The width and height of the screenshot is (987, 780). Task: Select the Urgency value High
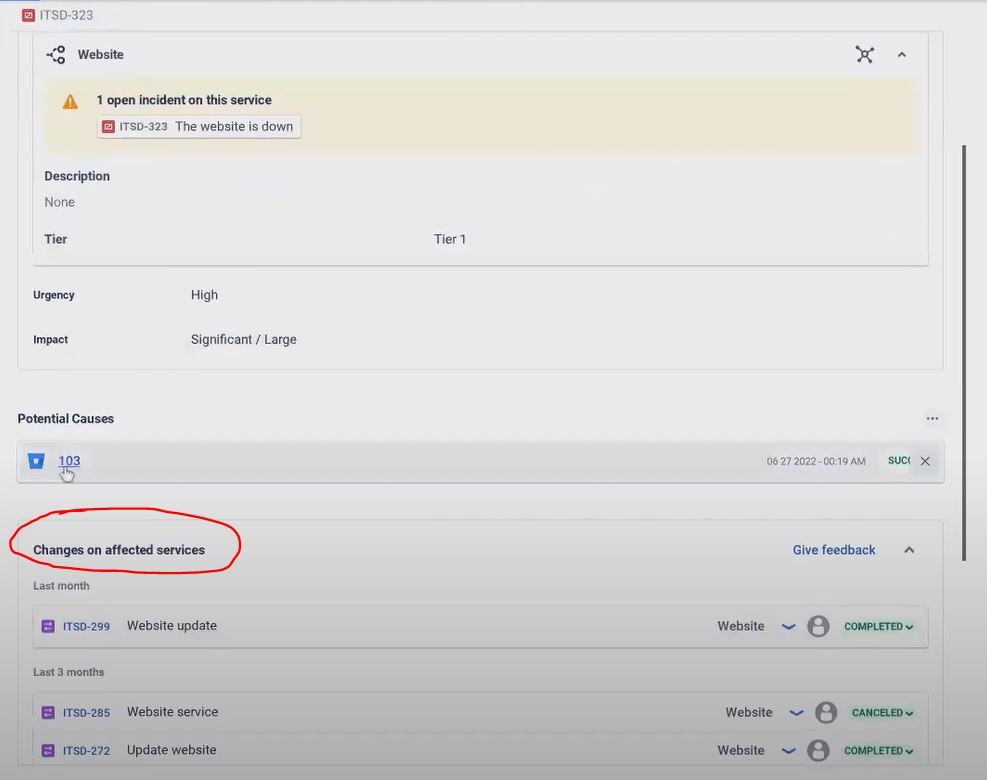pyautogui.click(x=204, y=295)
